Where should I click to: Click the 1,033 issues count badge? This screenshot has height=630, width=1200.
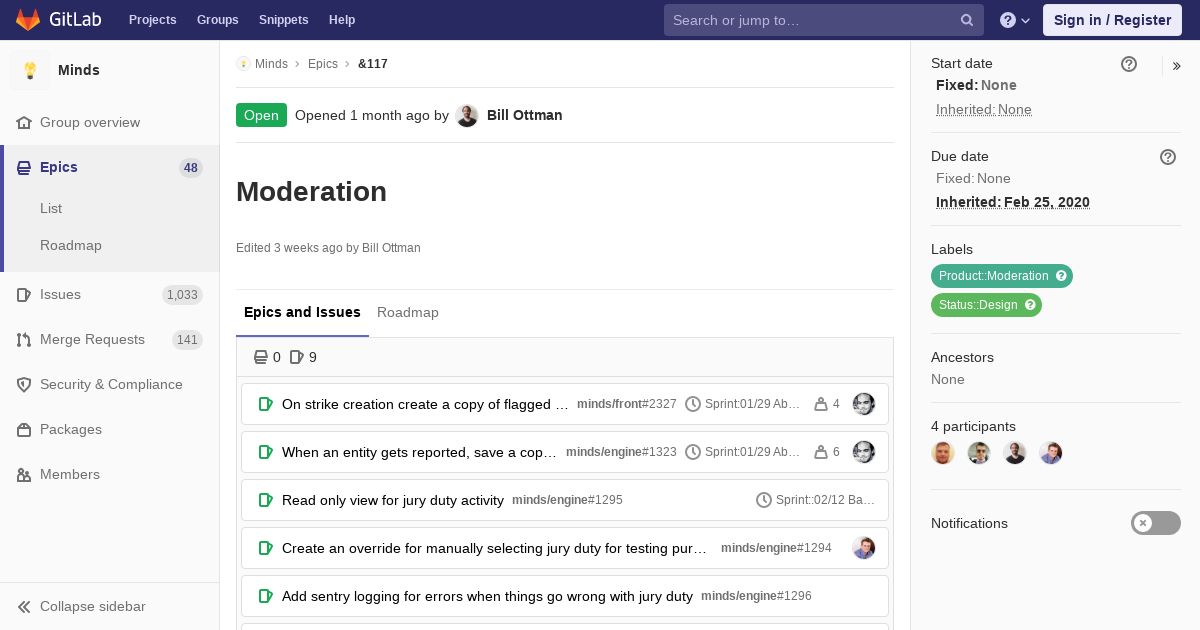[182, 295]
